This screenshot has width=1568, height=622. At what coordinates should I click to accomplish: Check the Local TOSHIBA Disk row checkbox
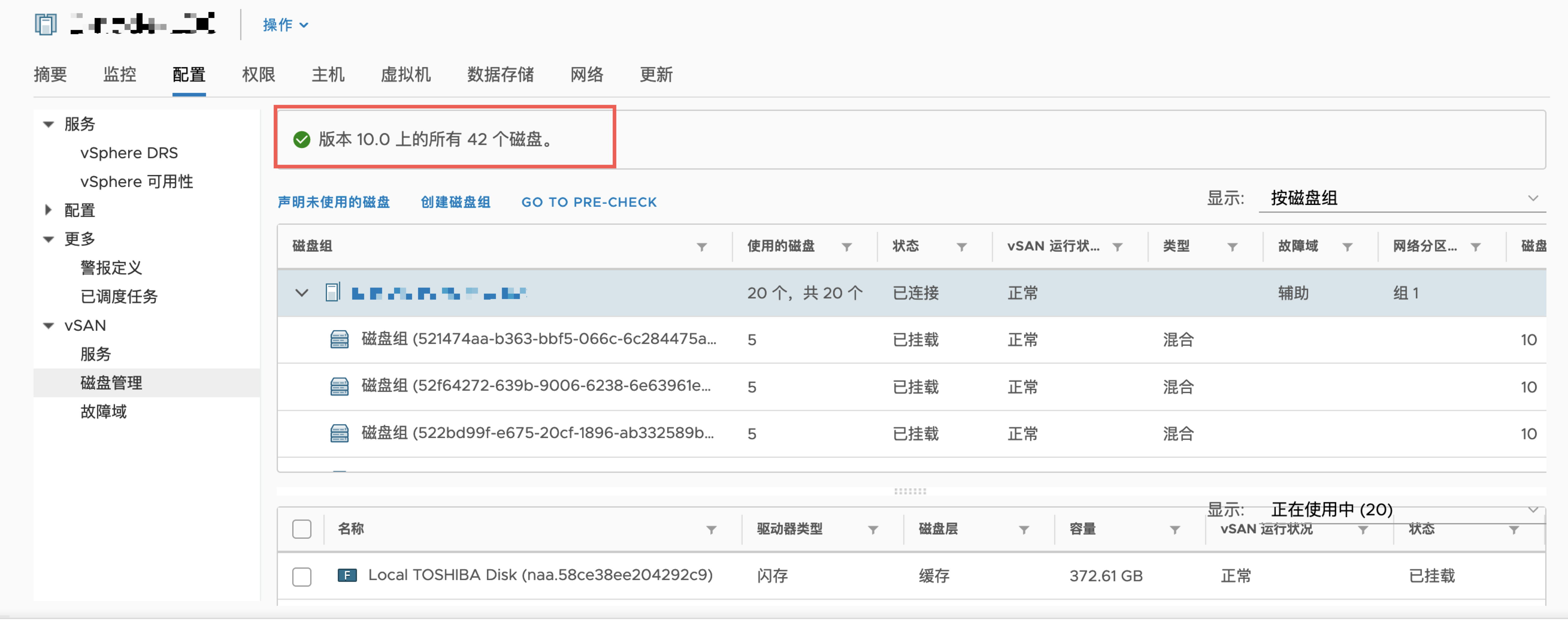click(301, 577)
